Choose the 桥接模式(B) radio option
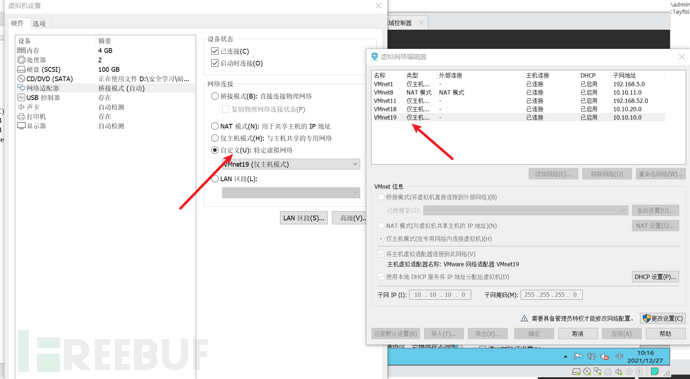Image resolution: width=690 pixels, height=379 pixels. [215, 96]
